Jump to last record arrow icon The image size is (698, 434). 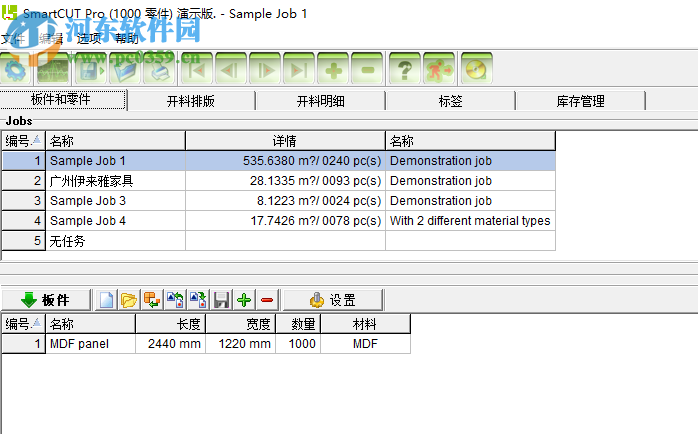pyautogui.click(x=299, y=69)
